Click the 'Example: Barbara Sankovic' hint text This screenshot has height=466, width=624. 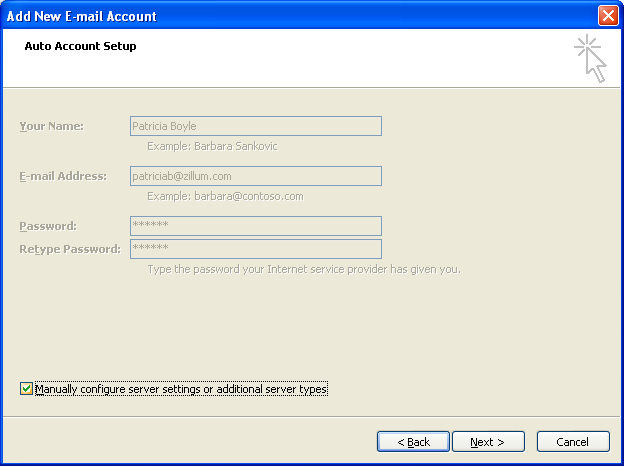pos(212,146)
